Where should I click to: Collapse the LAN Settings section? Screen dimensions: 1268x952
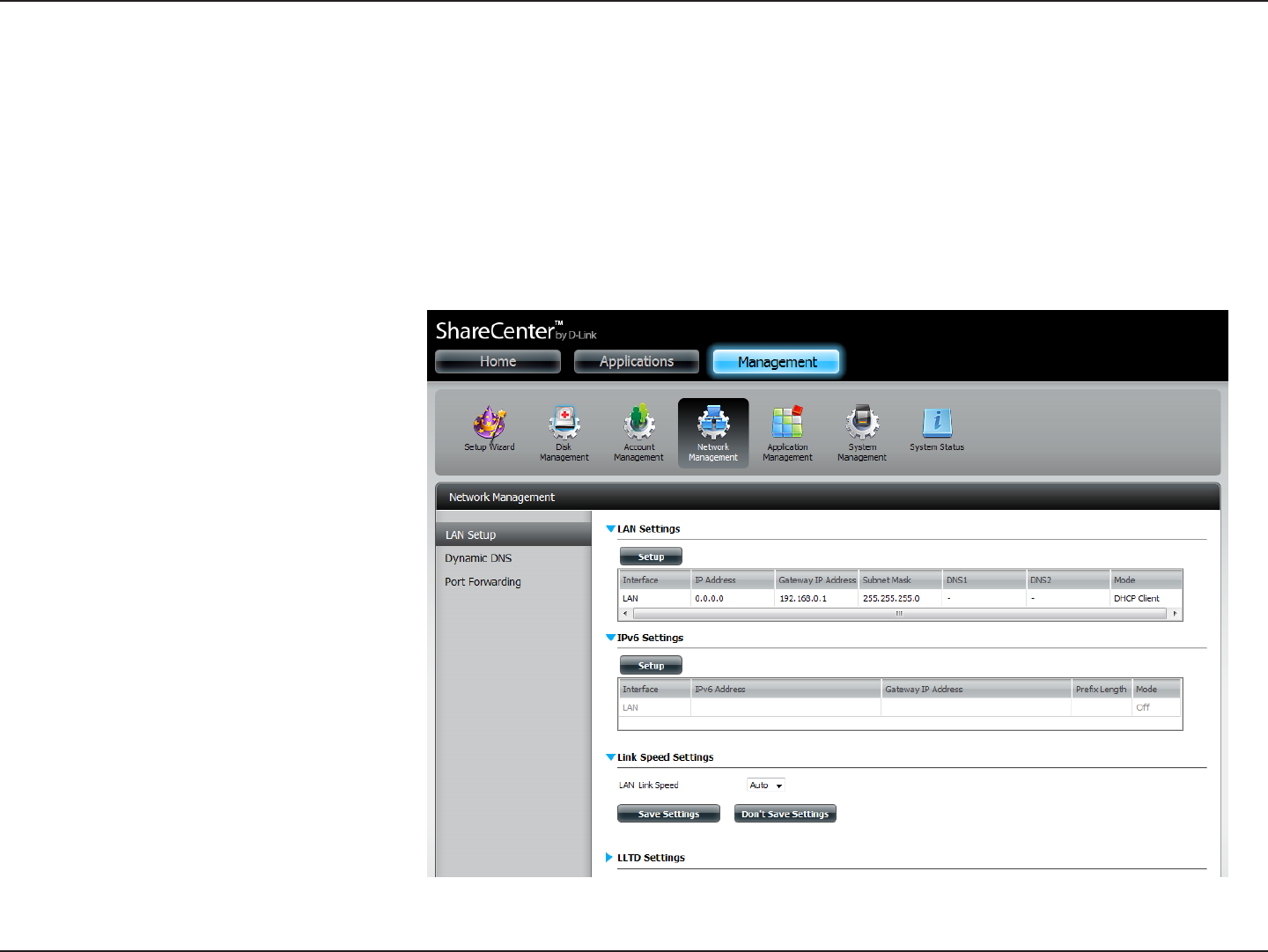tap(610, 529)
